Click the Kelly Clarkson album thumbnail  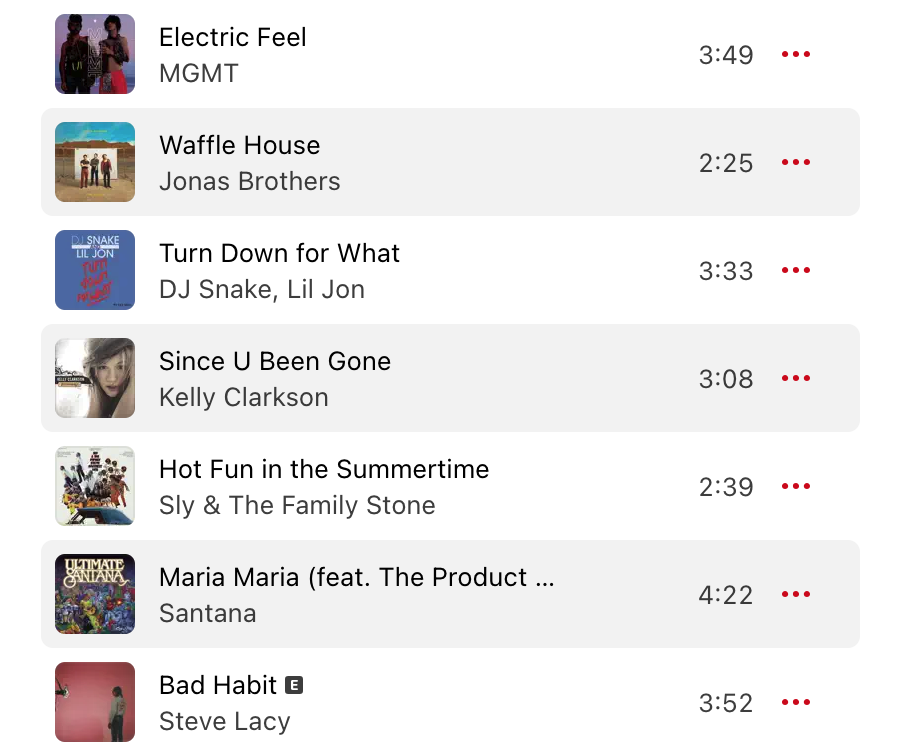pyautogui.click(x=95, y=378)
